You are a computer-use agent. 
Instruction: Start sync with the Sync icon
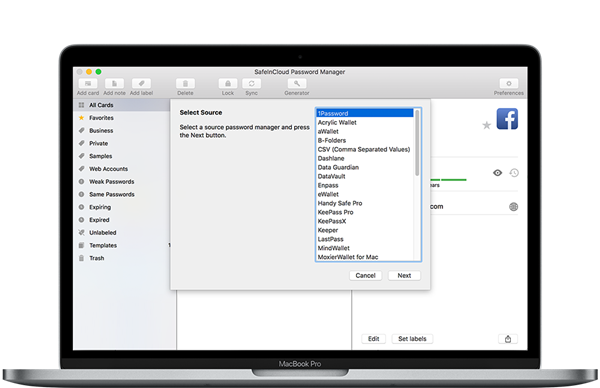tap(251, 83)
